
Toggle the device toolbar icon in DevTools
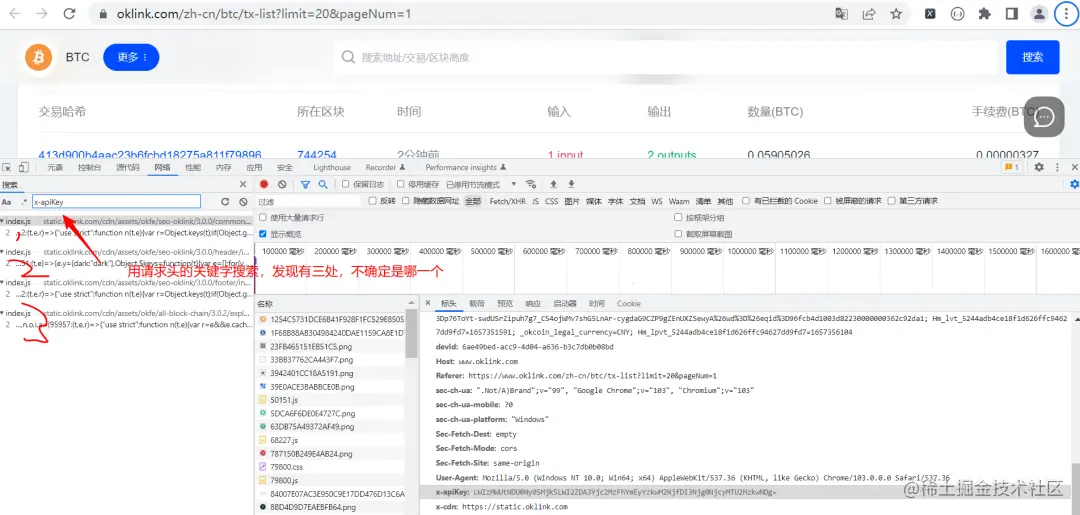[x=23, y=167]
